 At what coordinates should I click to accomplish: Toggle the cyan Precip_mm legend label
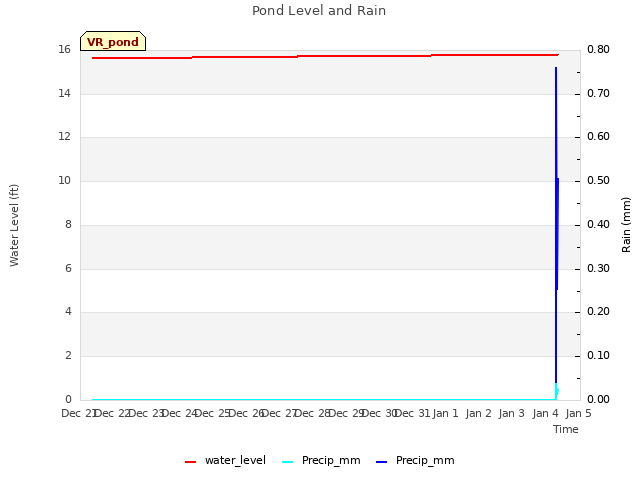click(x=331, y=460)
